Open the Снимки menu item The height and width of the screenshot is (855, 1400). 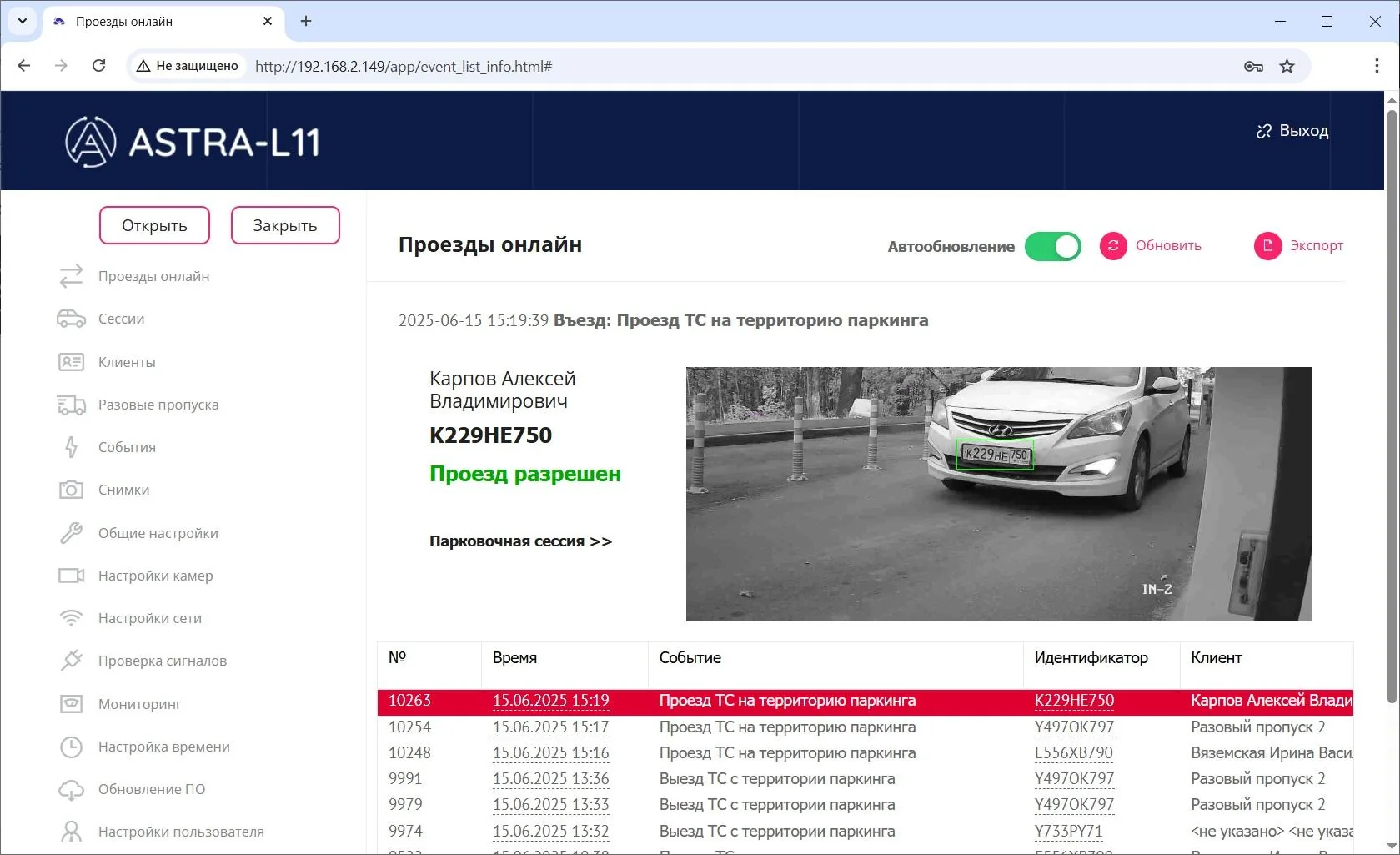[124, 490]
